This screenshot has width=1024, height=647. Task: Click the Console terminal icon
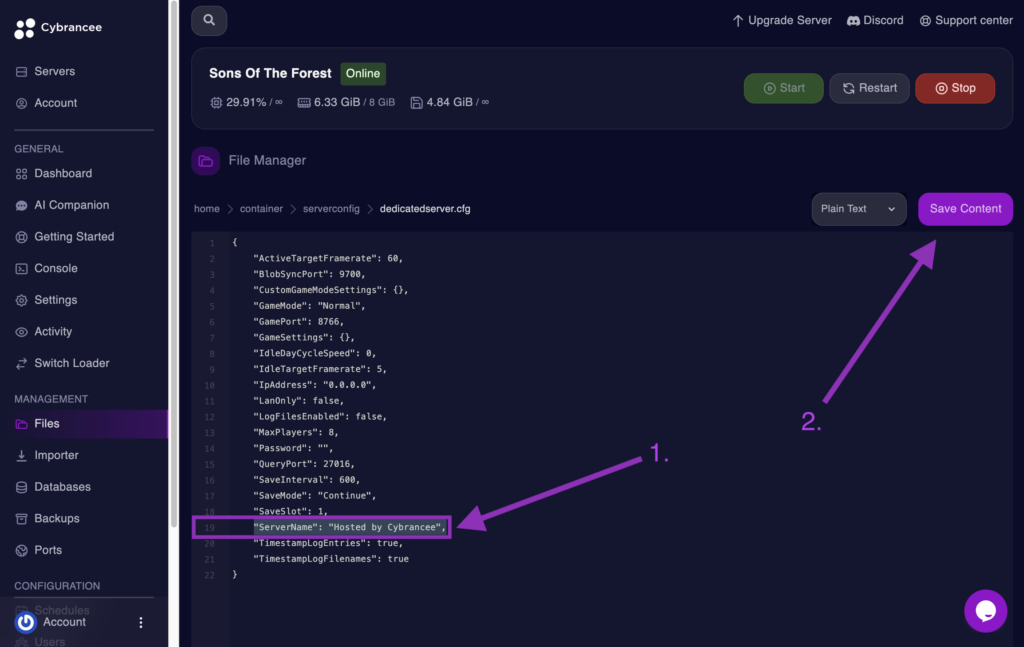click(22, 268)
